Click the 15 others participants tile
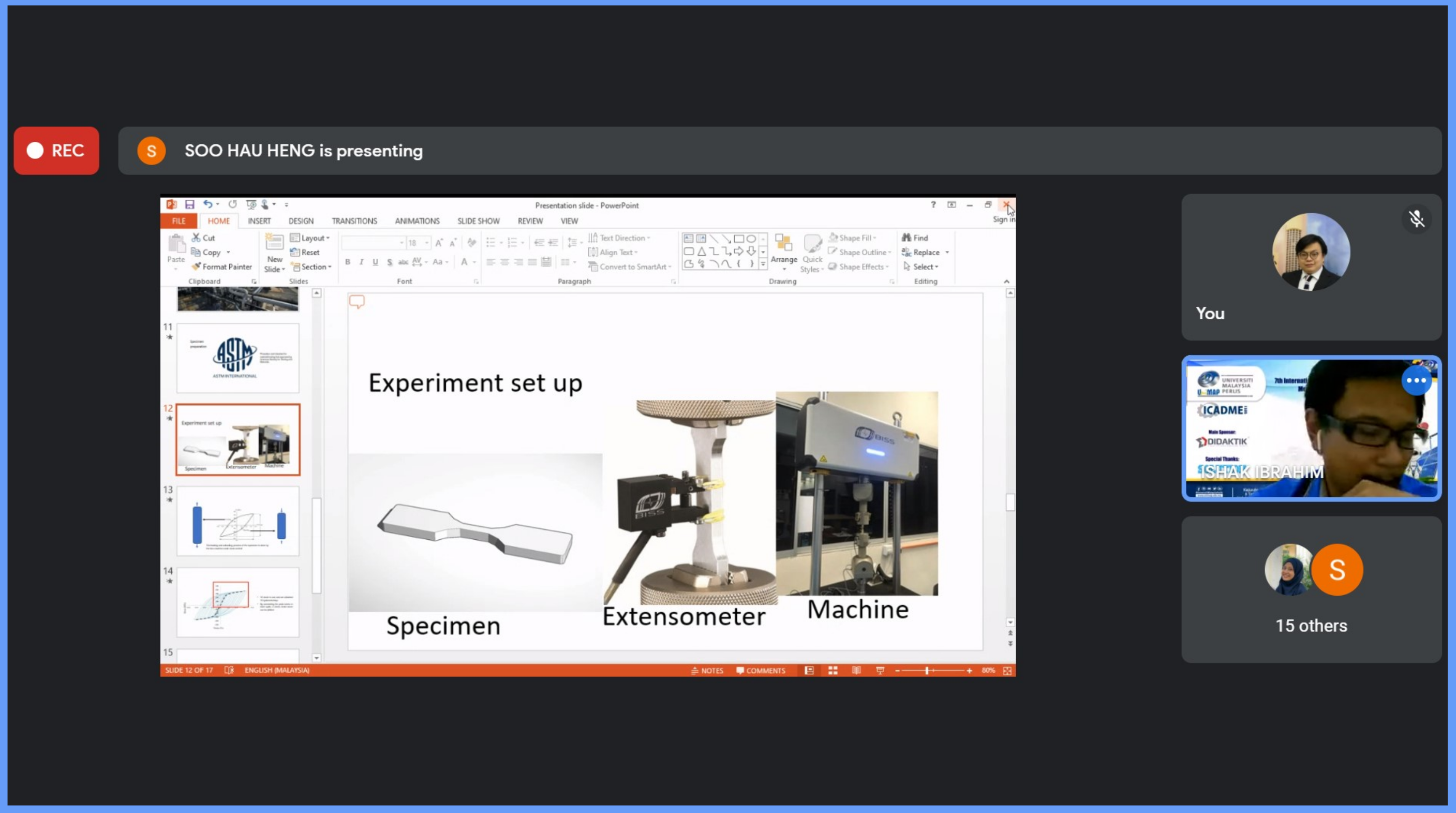Image resolution: width=1456 pixels, height=813 pixels. point(1311,589)
